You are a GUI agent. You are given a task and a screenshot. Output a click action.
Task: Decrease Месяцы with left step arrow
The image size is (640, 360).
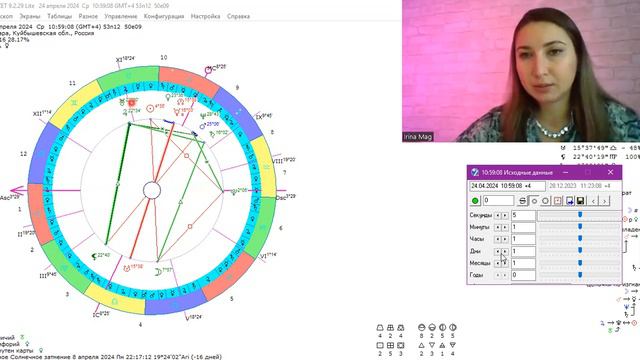pyautogui.click(x=498, y=263)
